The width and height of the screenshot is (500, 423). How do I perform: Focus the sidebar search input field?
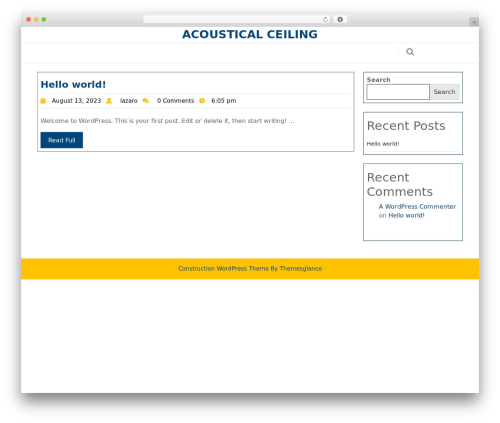pos(398,92)
